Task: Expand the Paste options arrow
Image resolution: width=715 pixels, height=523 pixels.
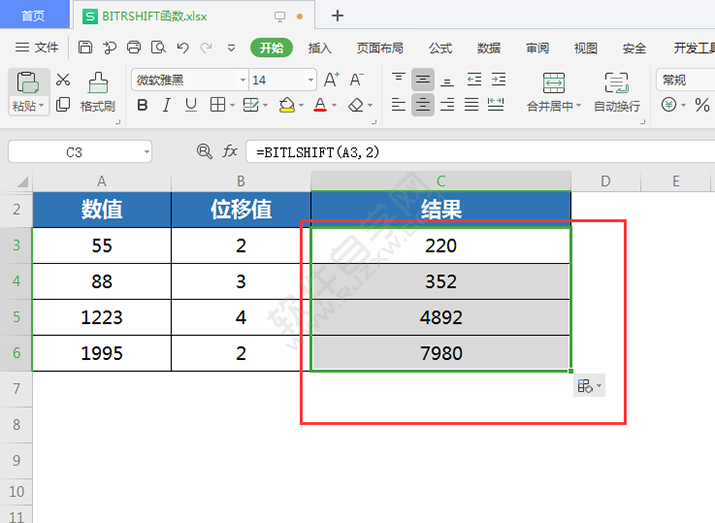Action: (41, 106)
